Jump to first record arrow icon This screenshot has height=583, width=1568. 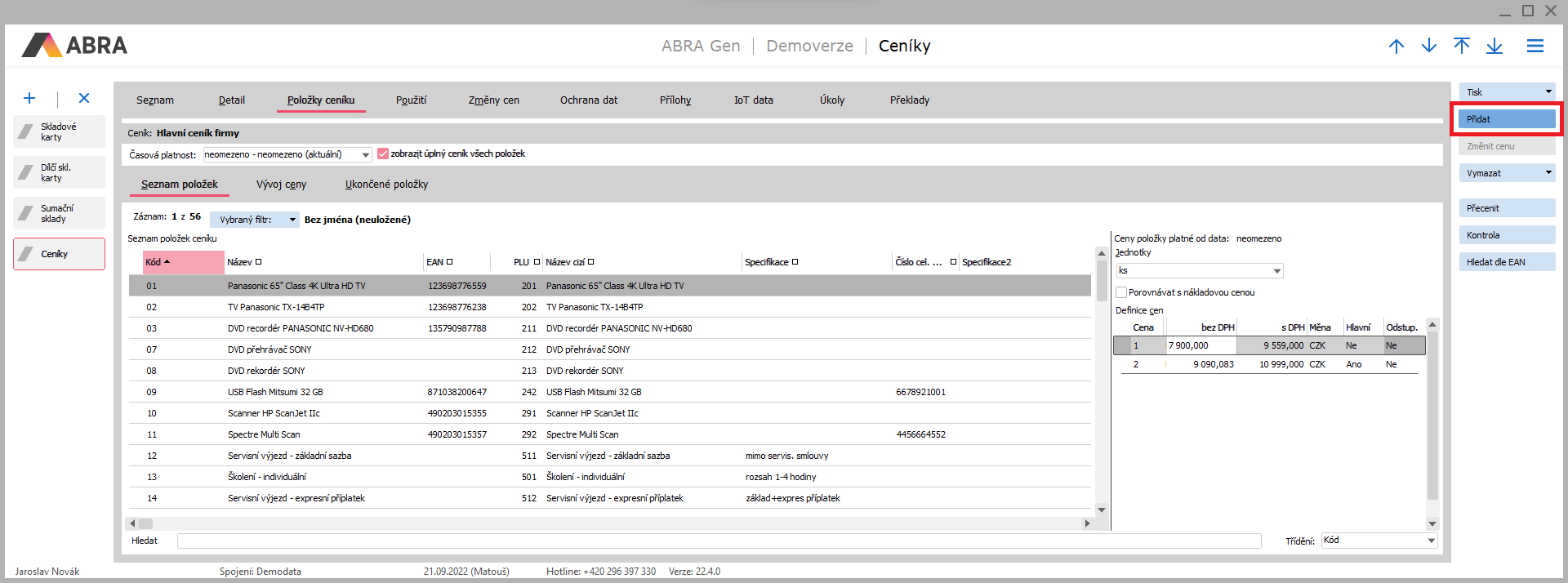click(1461, 47)
